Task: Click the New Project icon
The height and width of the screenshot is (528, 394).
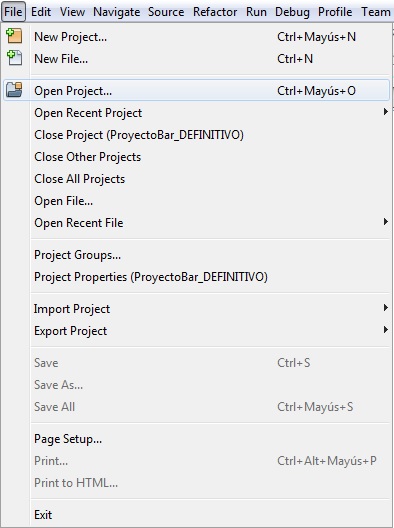Action: [14, 36]
